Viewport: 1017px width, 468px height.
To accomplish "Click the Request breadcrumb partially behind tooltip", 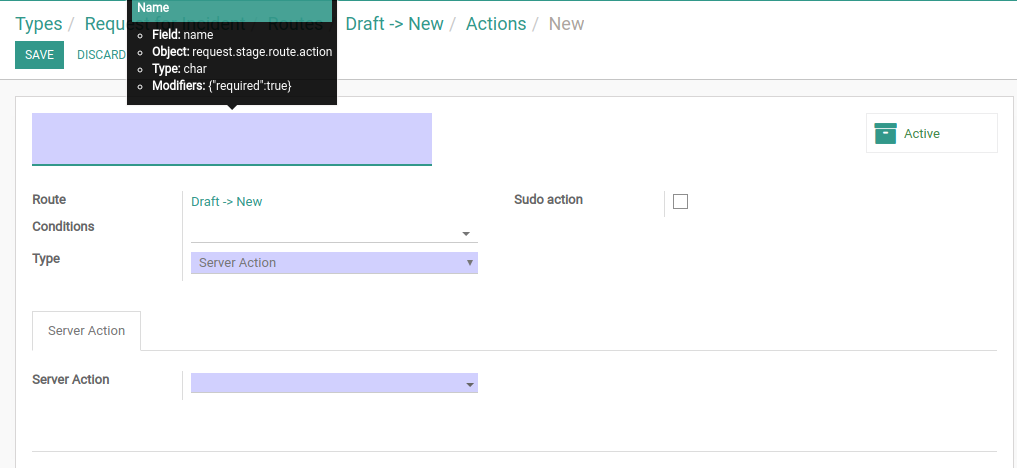I will pyautogui.click(x=108, y=24).
